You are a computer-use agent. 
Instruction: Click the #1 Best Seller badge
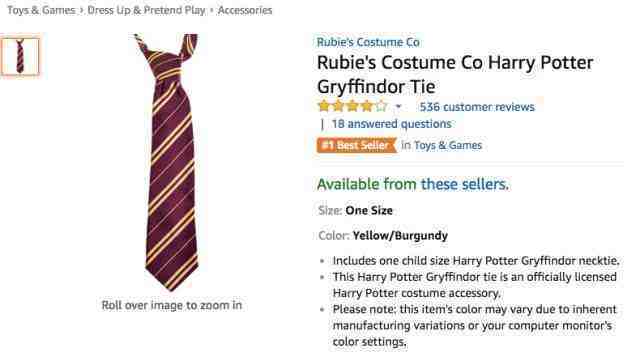point(356,145)
